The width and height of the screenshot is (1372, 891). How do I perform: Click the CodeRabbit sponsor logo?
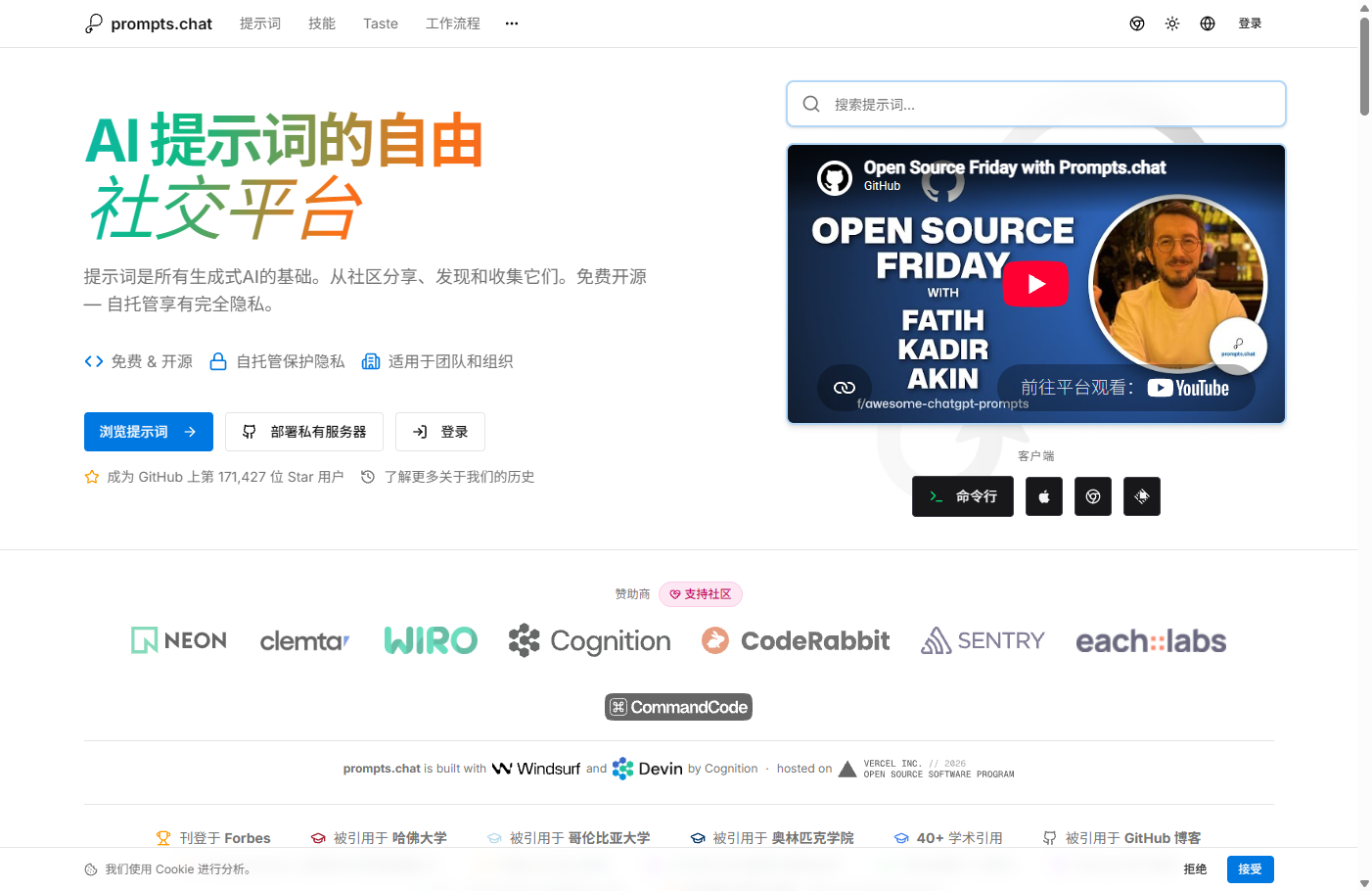click(796, 641)
